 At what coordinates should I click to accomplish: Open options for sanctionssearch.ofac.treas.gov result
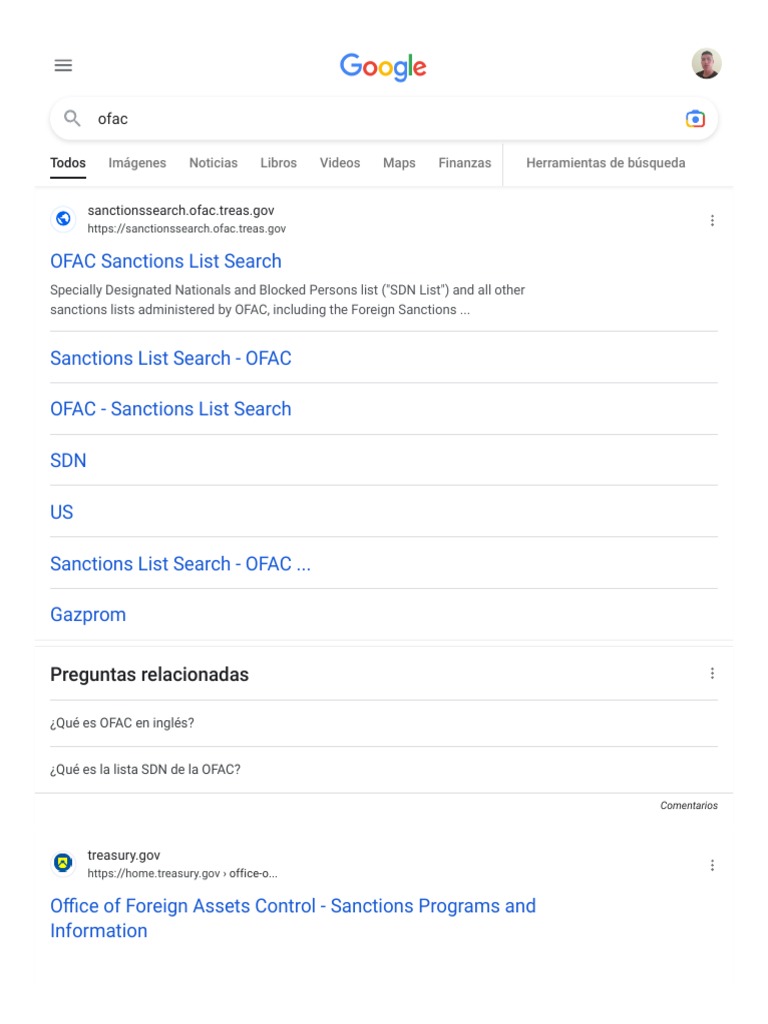pos(712,220)
